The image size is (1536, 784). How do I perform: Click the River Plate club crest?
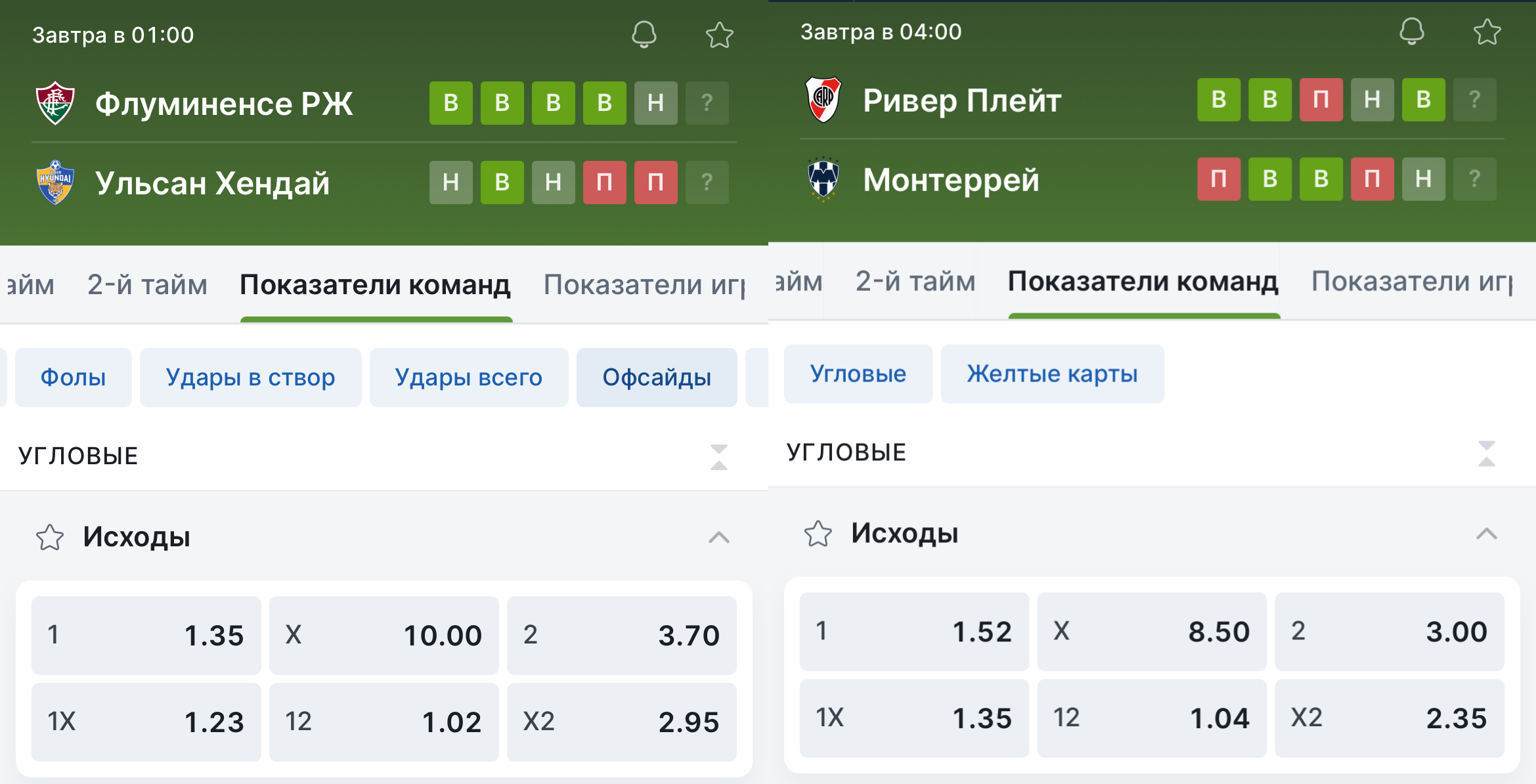point(823,100)
